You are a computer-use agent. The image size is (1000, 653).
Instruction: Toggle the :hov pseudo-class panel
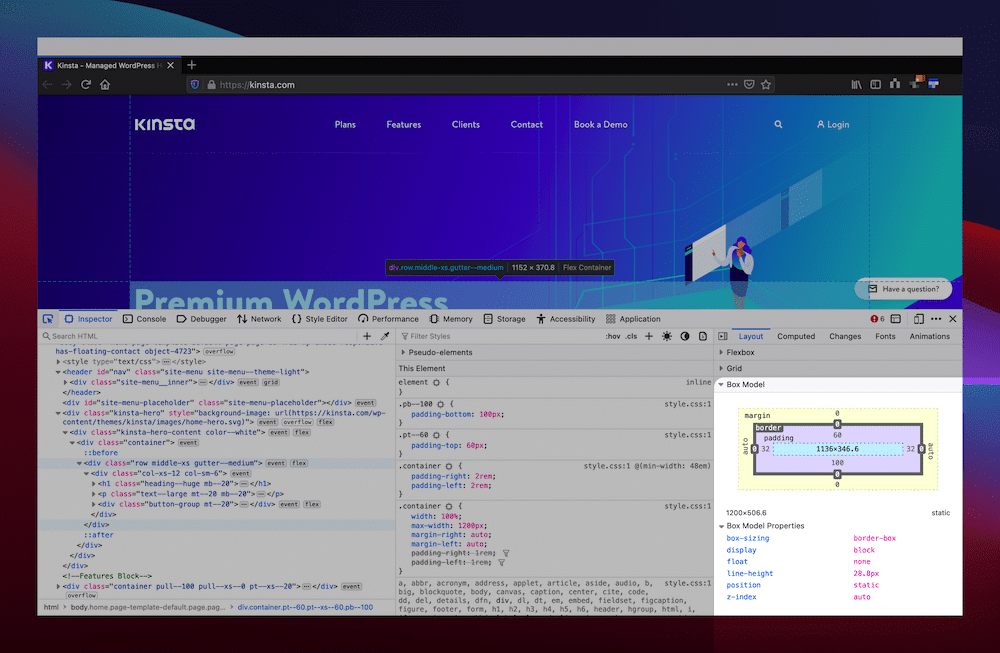(x=611, y=336)
